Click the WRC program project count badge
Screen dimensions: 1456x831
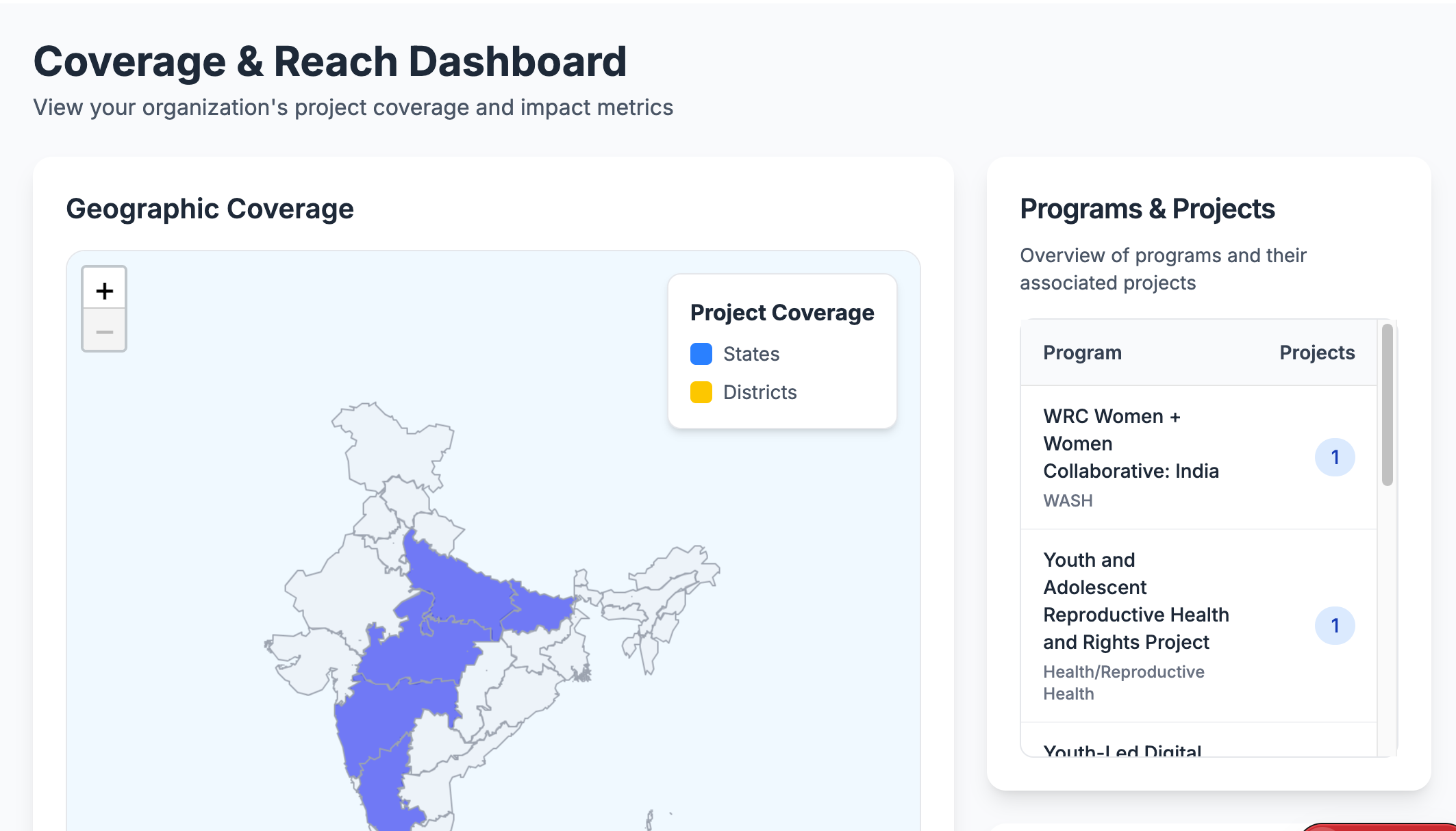pos(1334,457)
